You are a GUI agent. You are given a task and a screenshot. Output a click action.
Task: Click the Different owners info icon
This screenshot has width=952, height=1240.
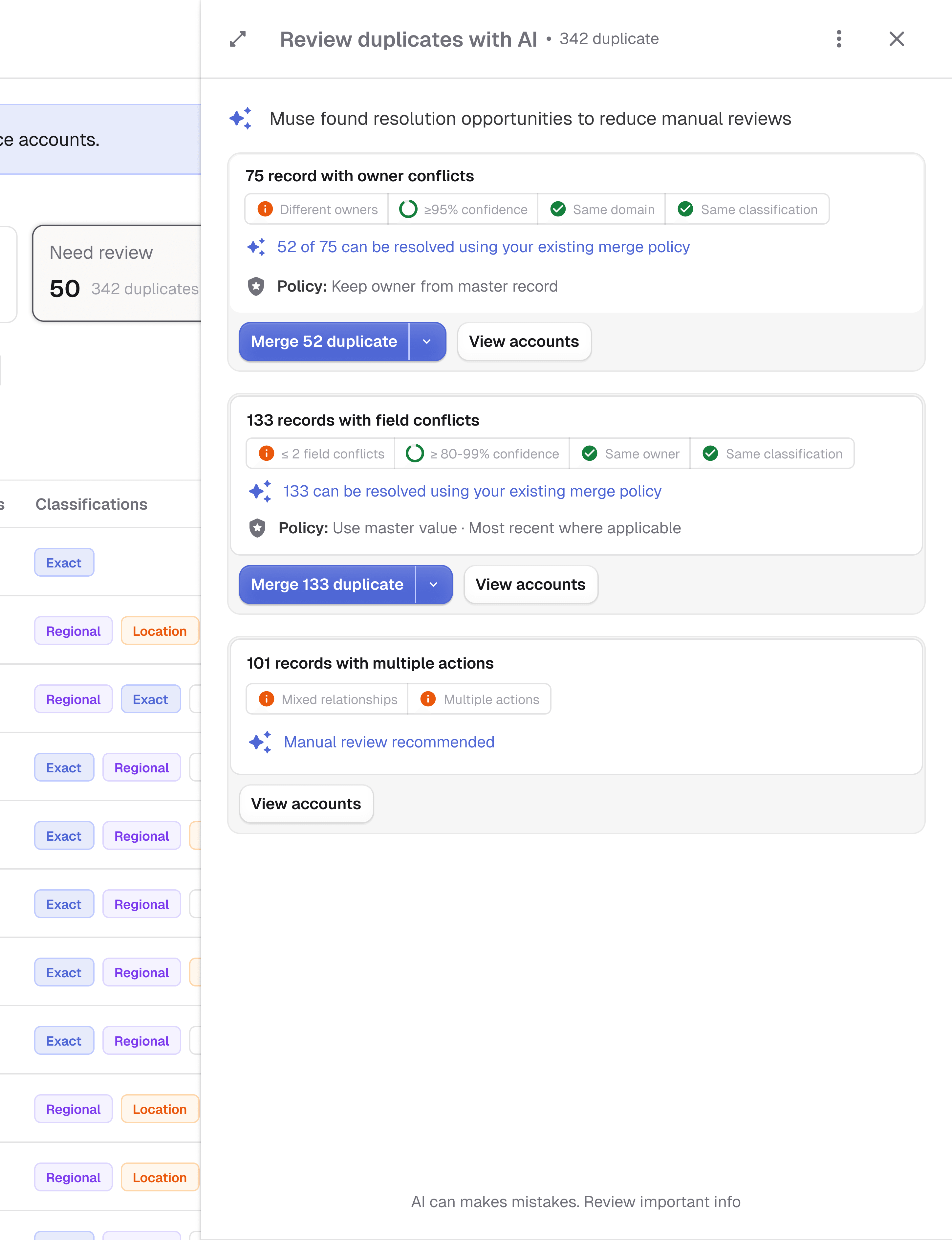(265, 209)
